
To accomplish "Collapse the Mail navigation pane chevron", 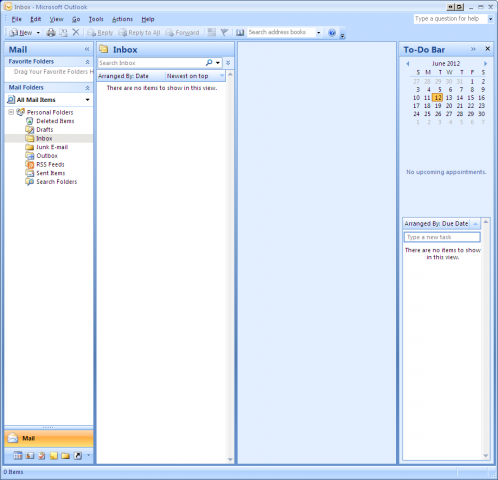I will tap(87, 49).
